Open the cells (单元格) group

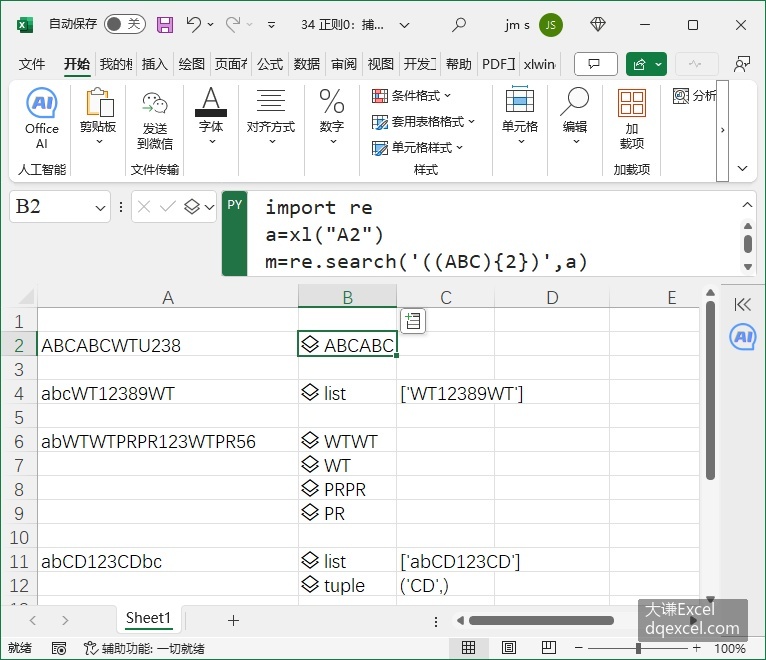coord(520,116)
